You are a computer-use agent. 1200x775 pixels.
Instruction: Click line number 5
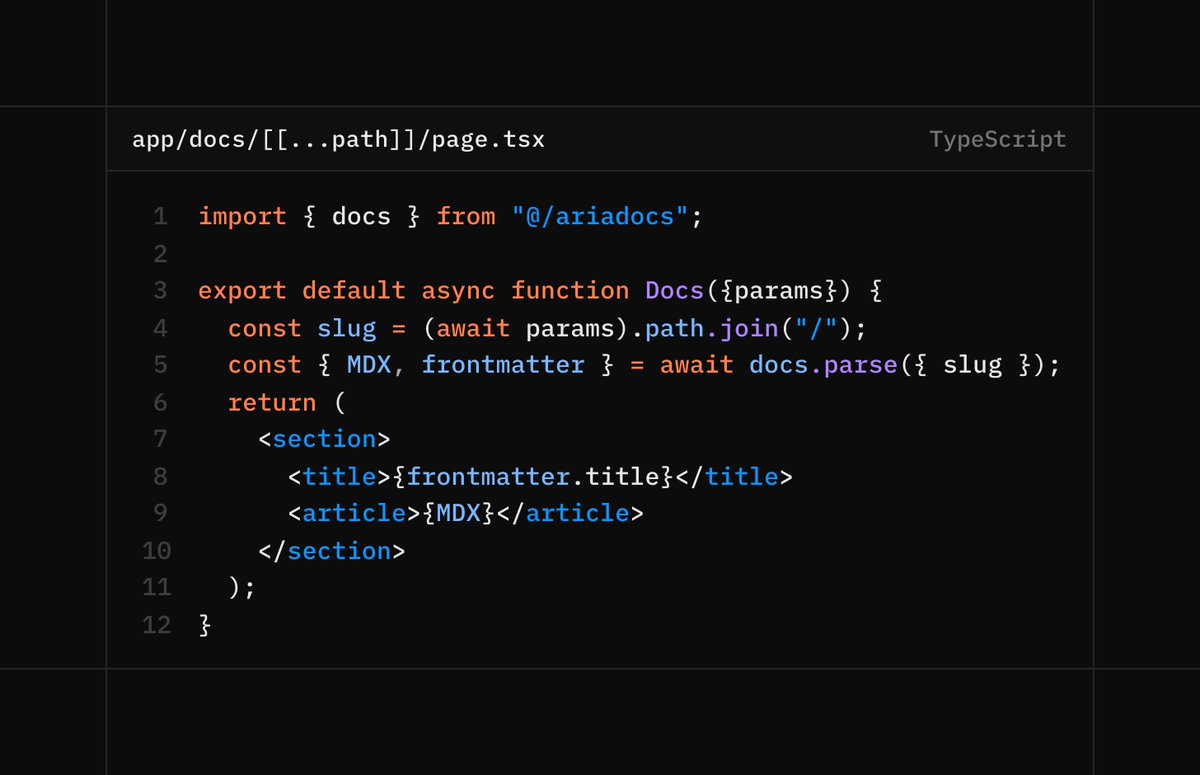[x=160, y=365]
